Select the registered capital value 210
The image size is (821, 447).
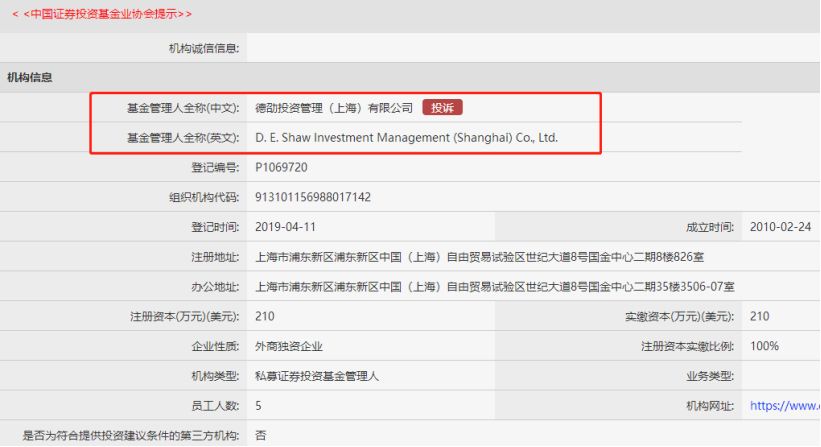[264, 316]
